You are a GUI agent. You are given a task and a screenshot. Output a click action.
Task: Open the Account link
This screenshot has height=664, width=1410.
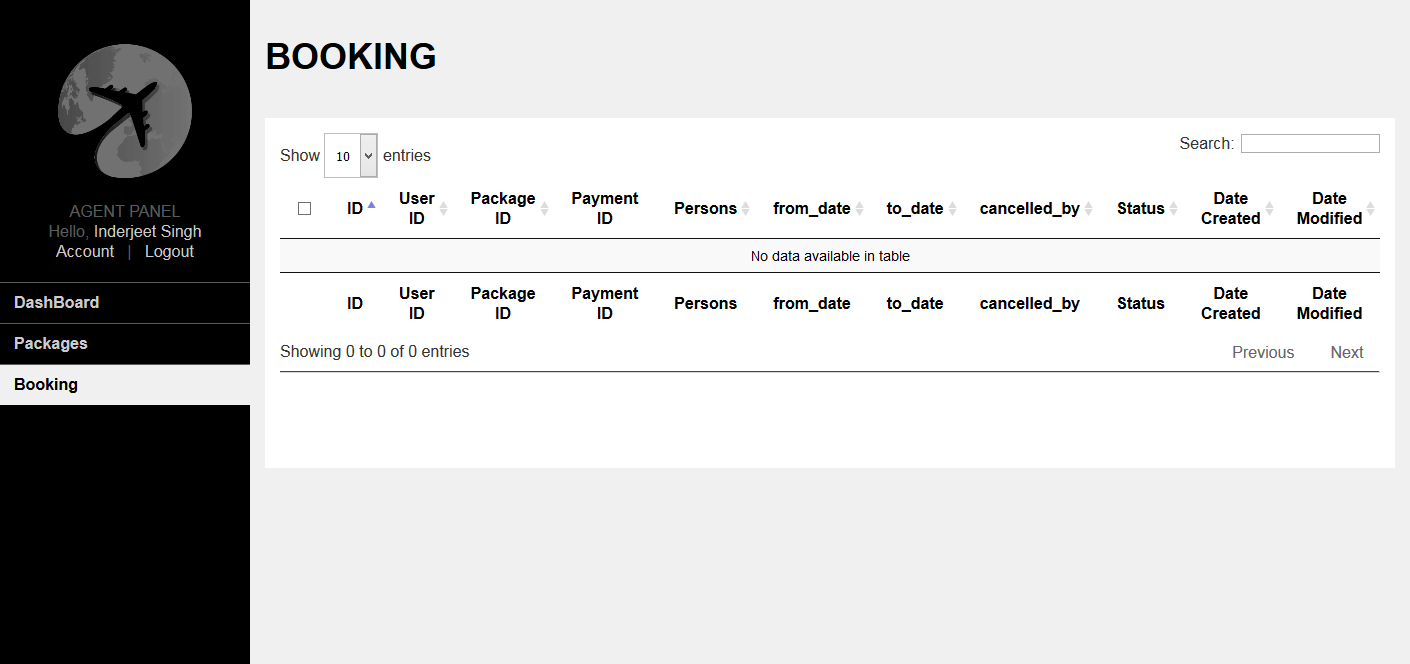pyautogui.click(x=85, y=252)
